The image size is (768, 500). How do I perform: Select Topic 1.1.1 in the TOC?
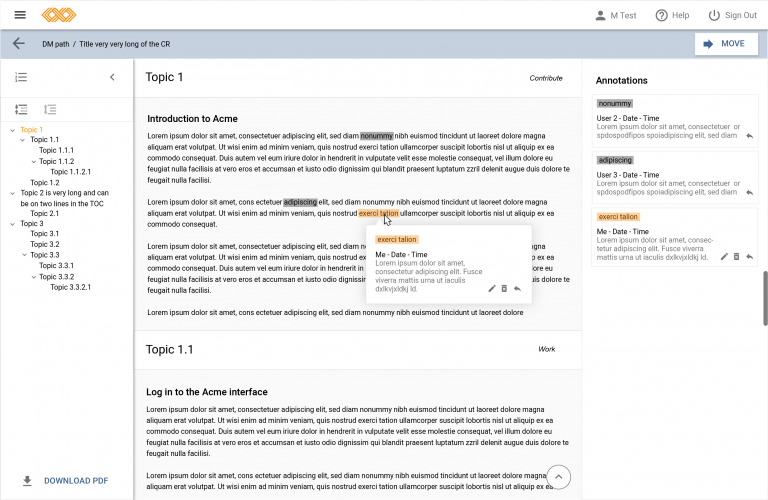click(x=56, y=150)
